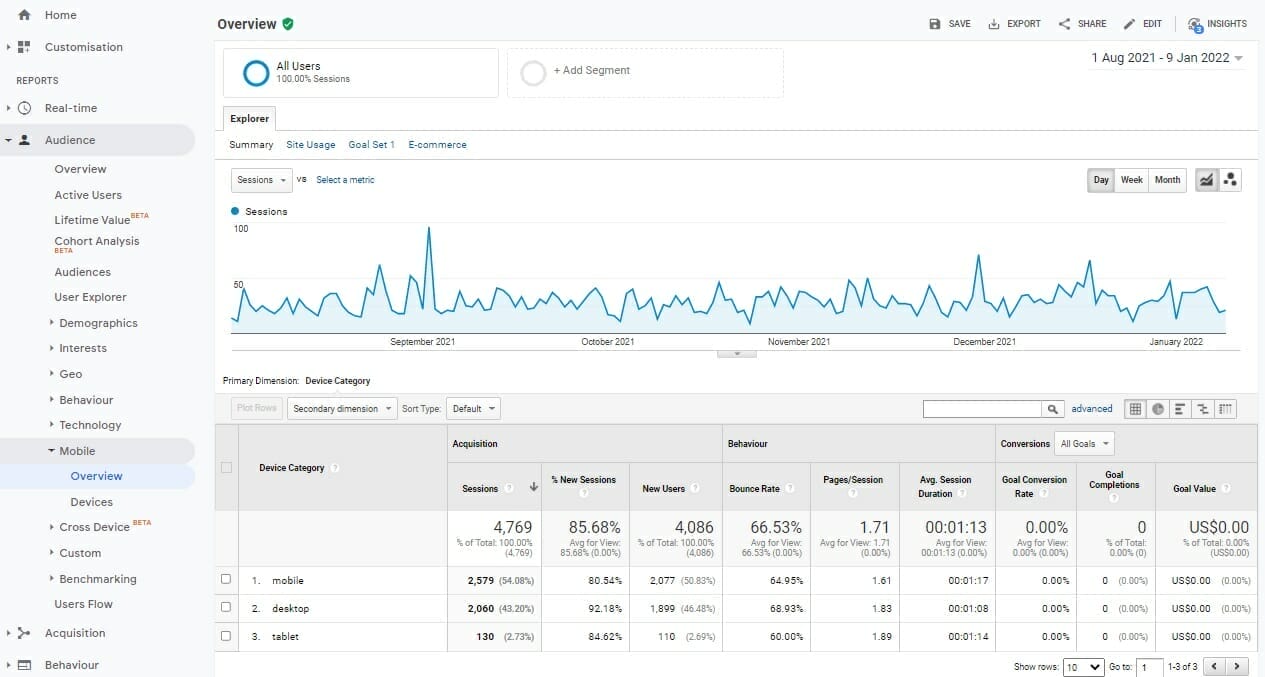Click the advanced filter link
The image size is (1265, 677).
(x=1091, y=408)
